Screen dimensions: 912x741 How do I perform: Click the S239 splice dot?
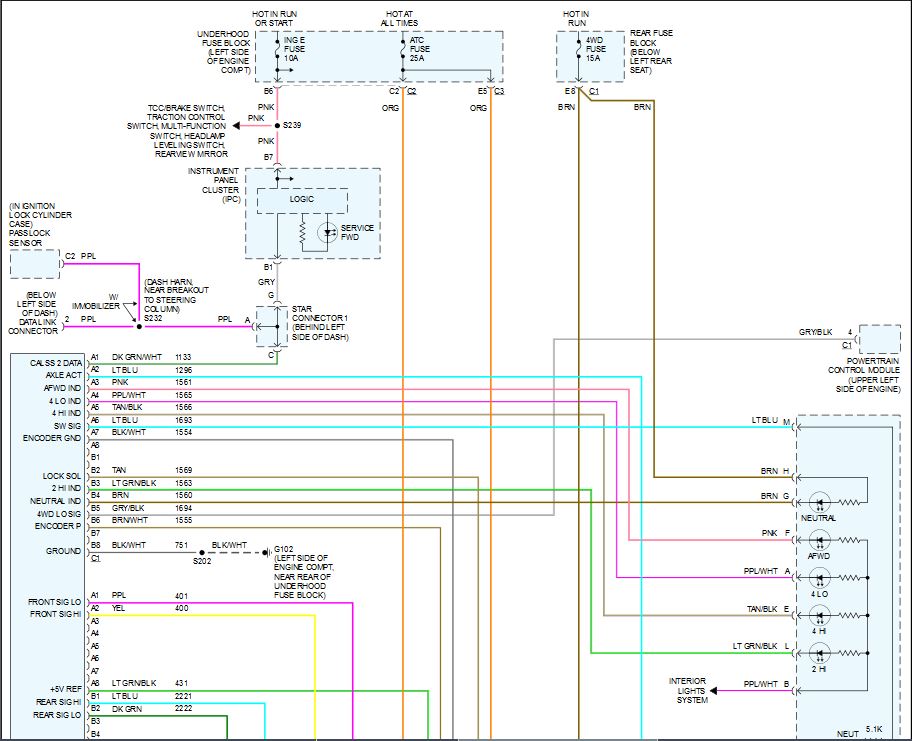click(277, 125)
